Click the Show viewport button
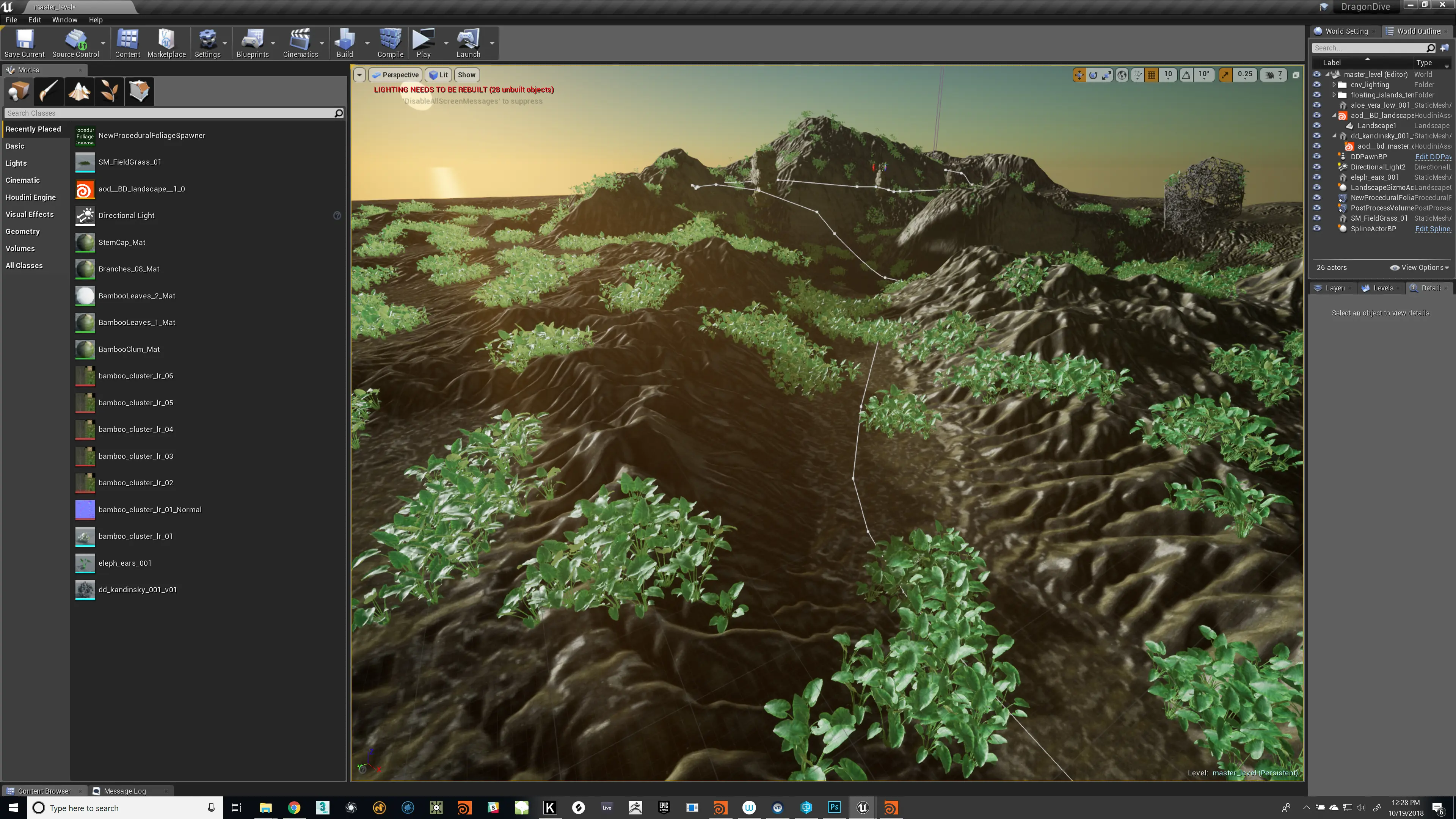Screen dimensions: 1456x819 466,75
